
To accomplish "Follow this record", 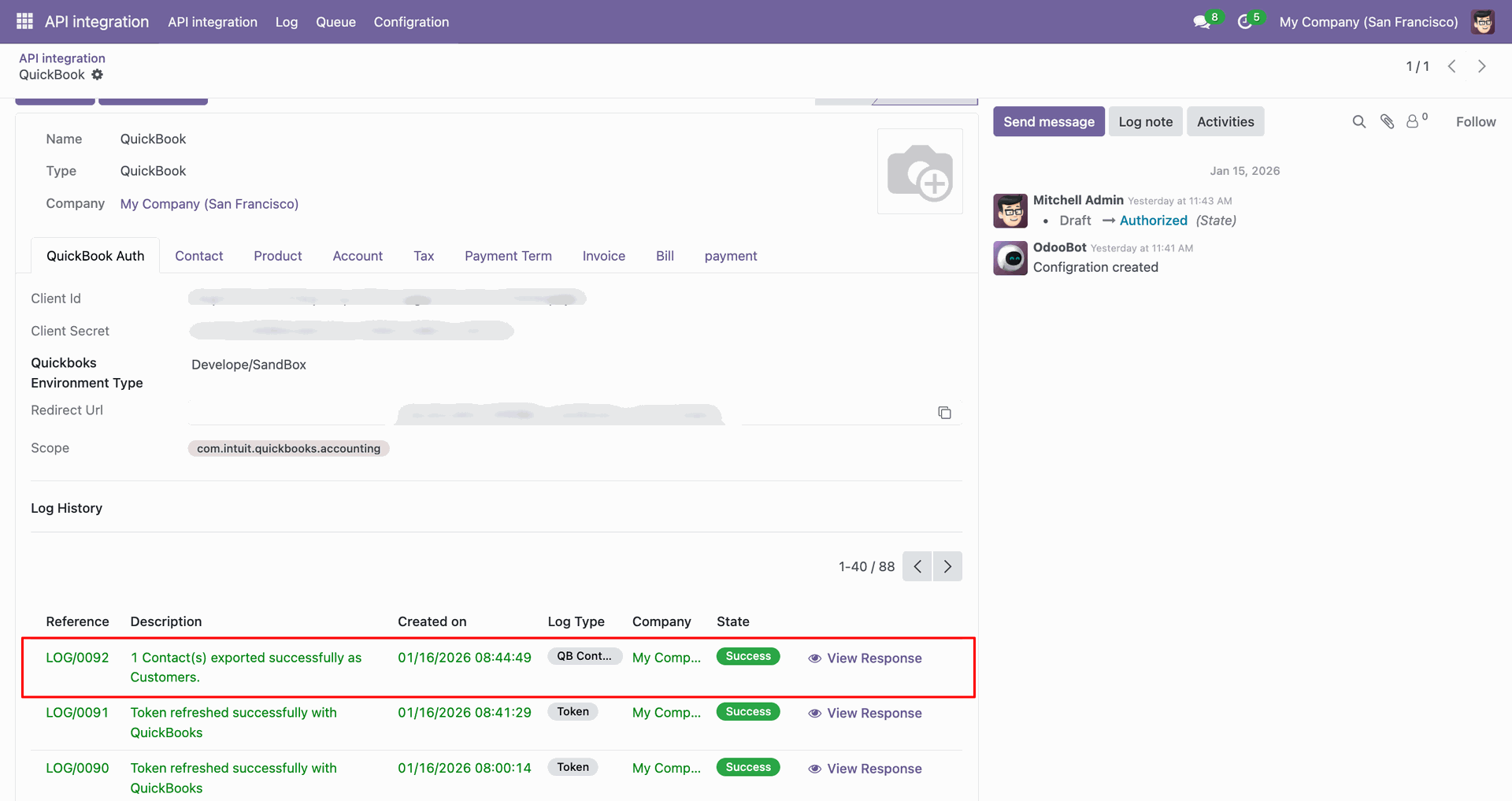I will [x=1476, y=121].
